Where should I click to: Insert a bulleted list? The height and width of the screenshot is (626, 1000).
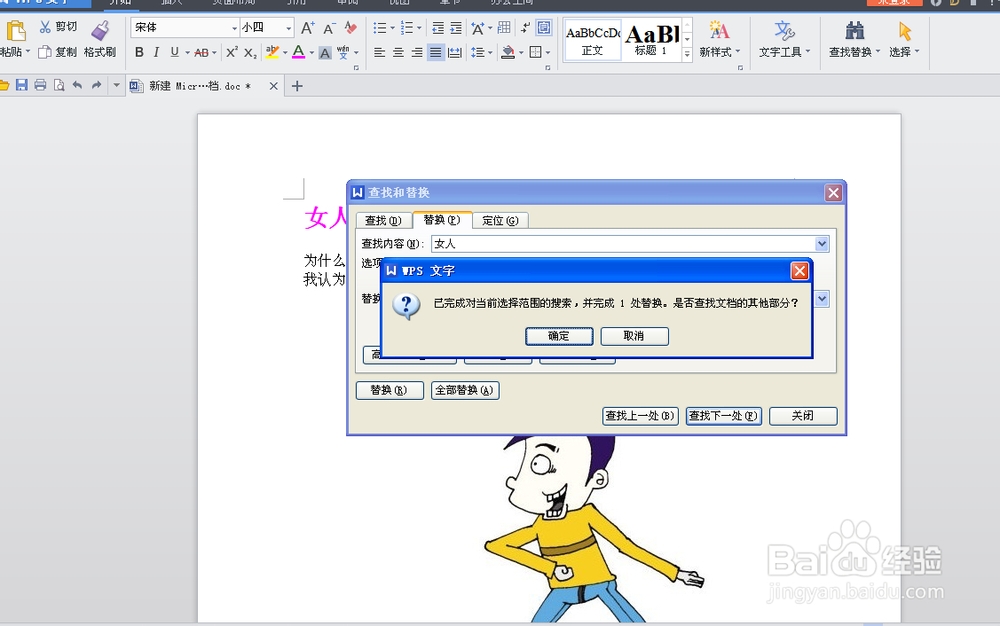pos(379,28)
